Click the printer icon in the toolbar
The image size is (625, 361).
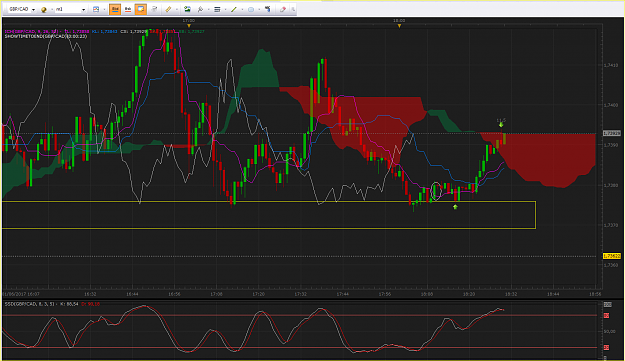(154, 9)
